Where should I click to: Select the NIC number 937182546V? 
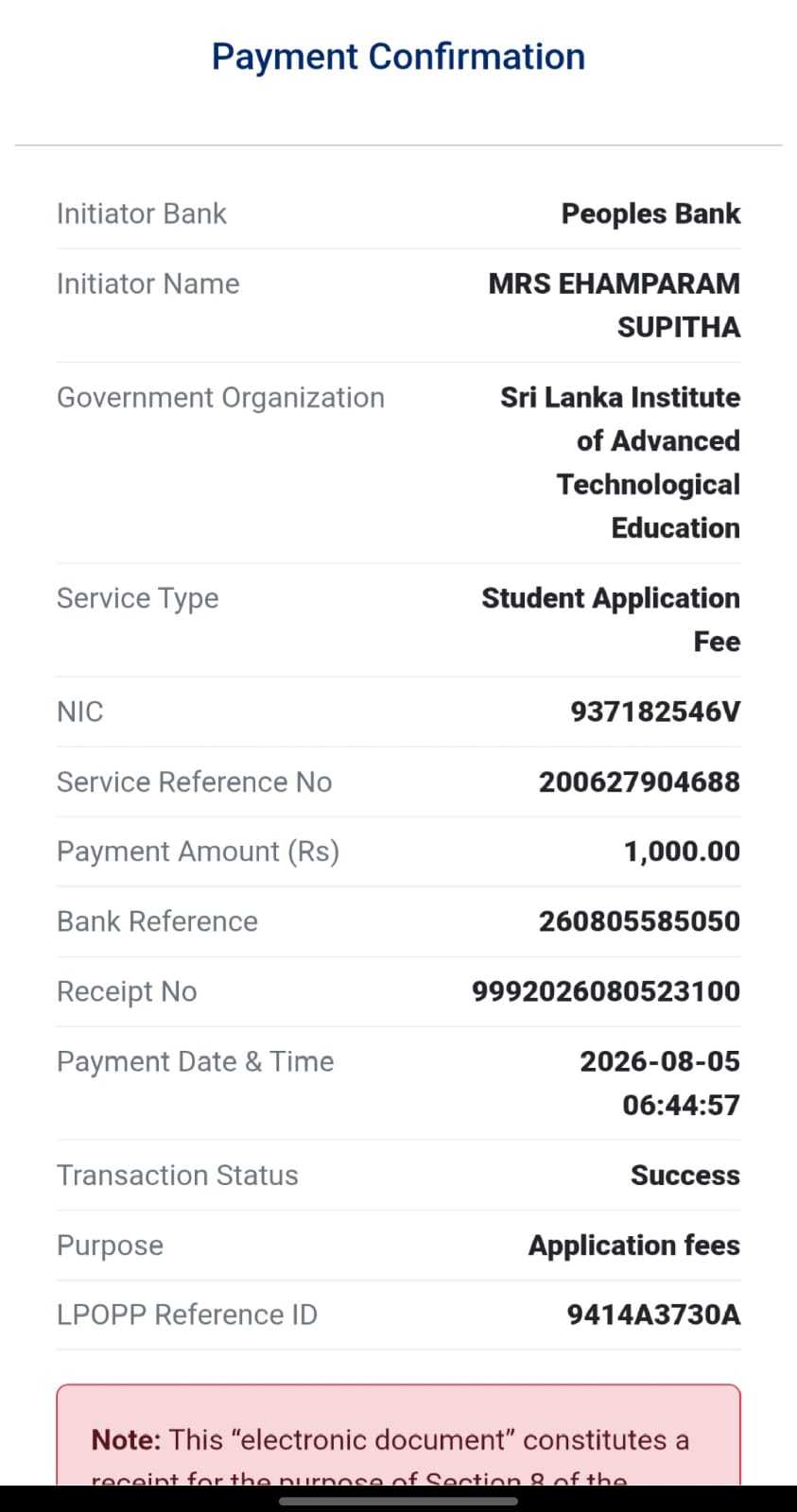655,712
